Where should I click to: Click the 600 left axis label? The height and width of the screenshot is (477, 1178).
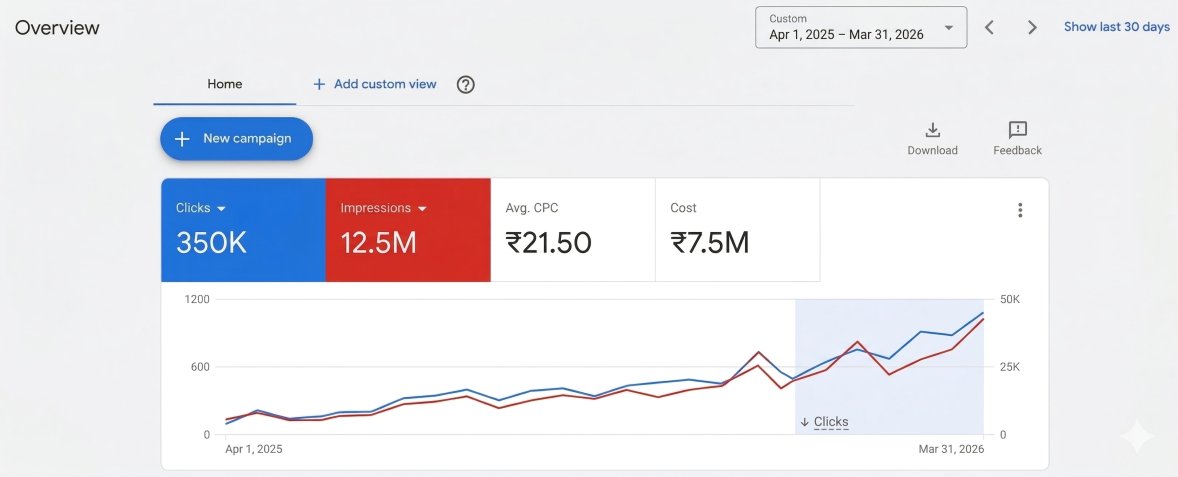click(200, 367)
